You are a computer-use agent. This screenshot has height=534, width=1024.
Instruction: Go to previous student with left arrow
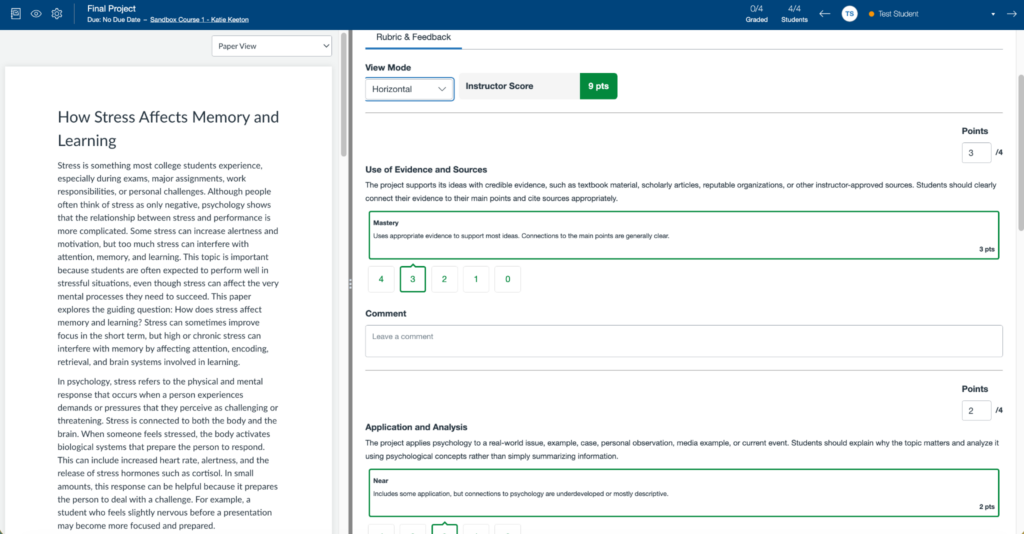[x=825, y=14]
